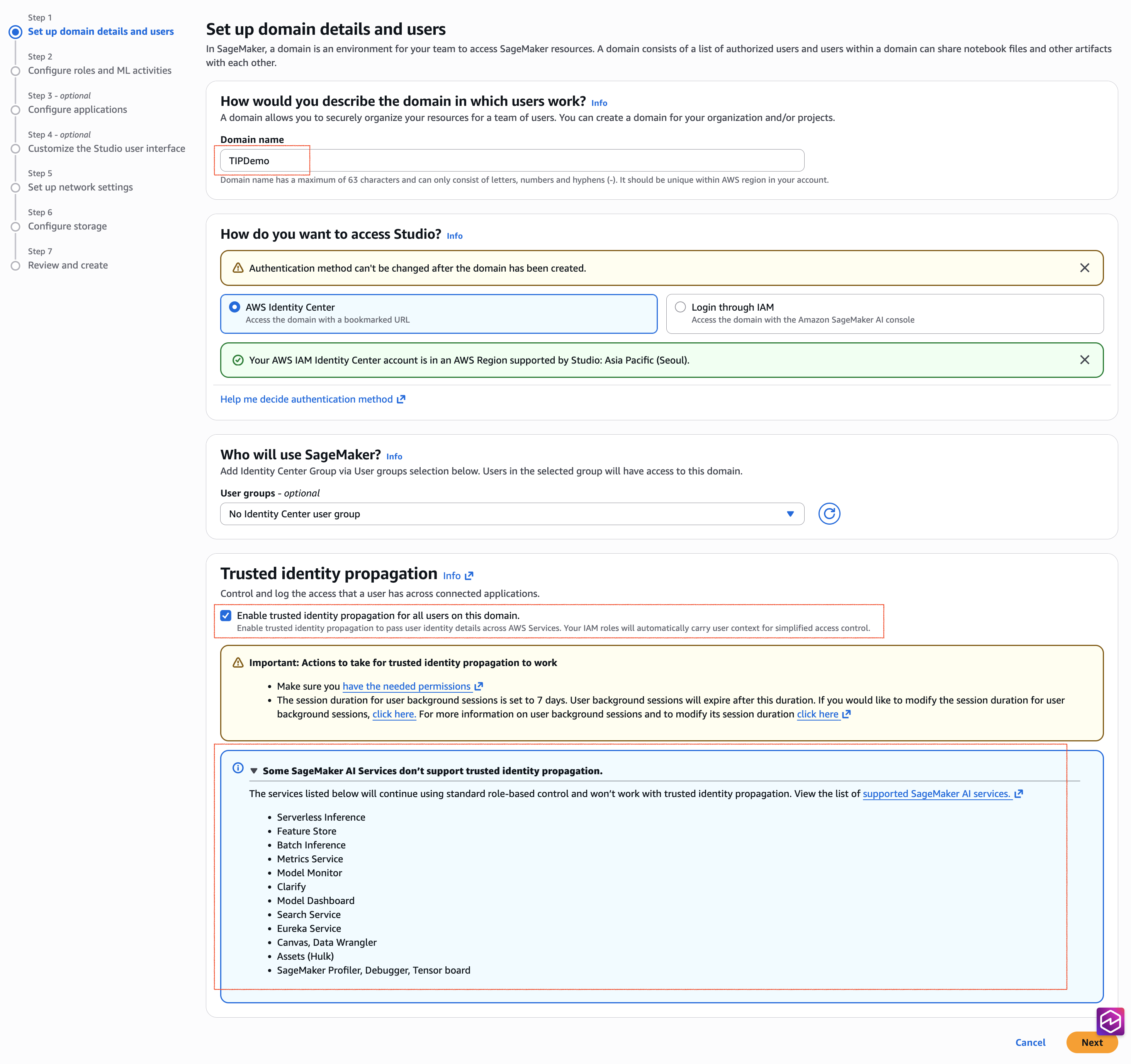Open the purple SageMaker assistant icon
The height and width of the screenshot is (1064, 1131).
coord(1110,1022)
